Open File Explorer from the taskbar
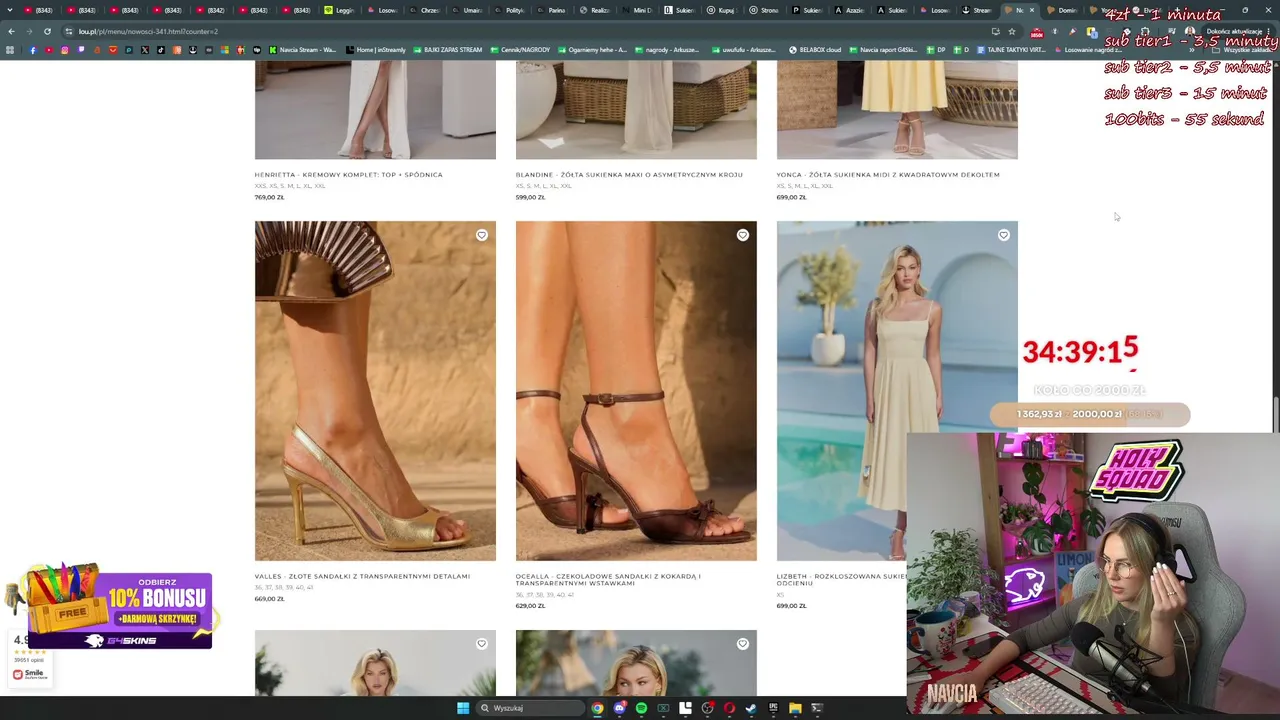 coord(795,708)
